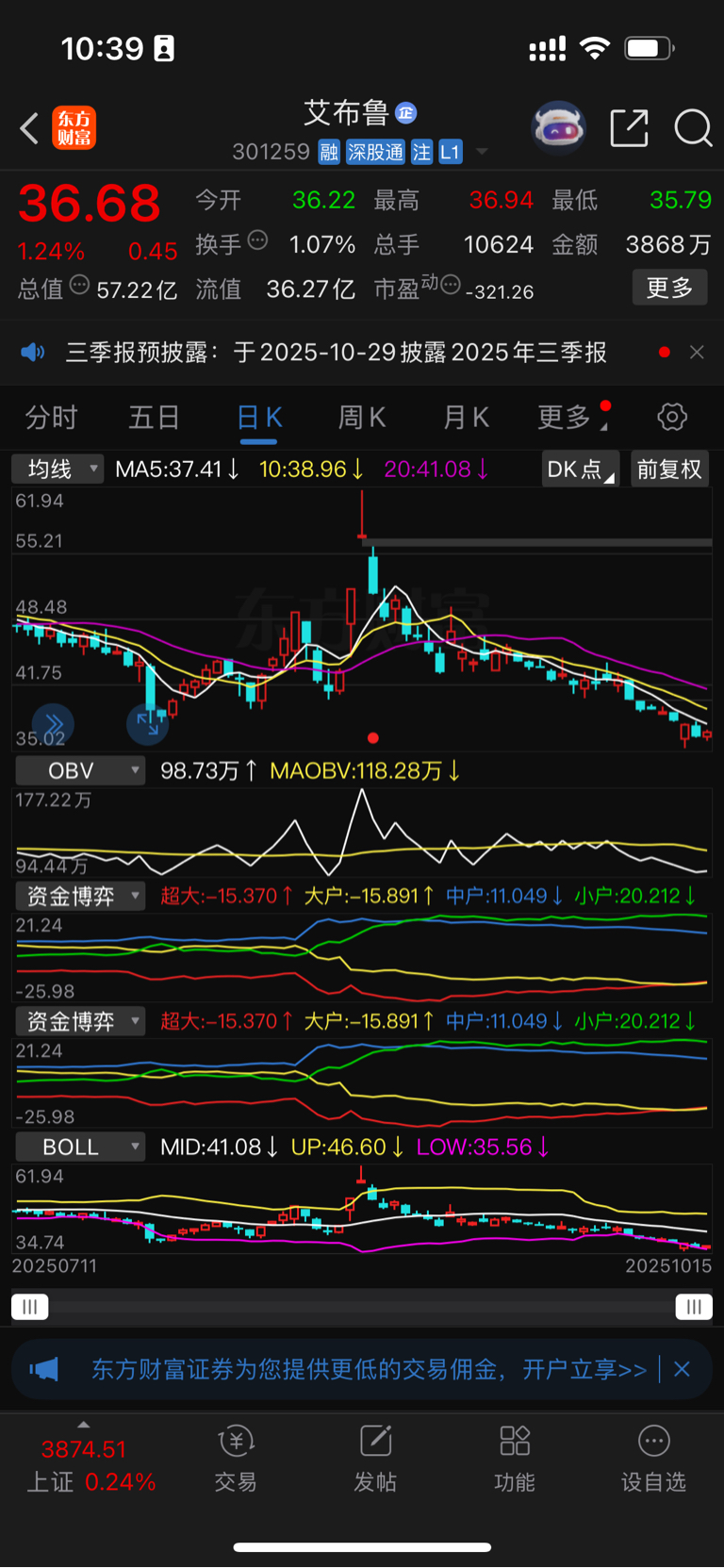Expand stock badges dropdown triangle
This screenshot has height=1568, width=724.
pos(482,152)
